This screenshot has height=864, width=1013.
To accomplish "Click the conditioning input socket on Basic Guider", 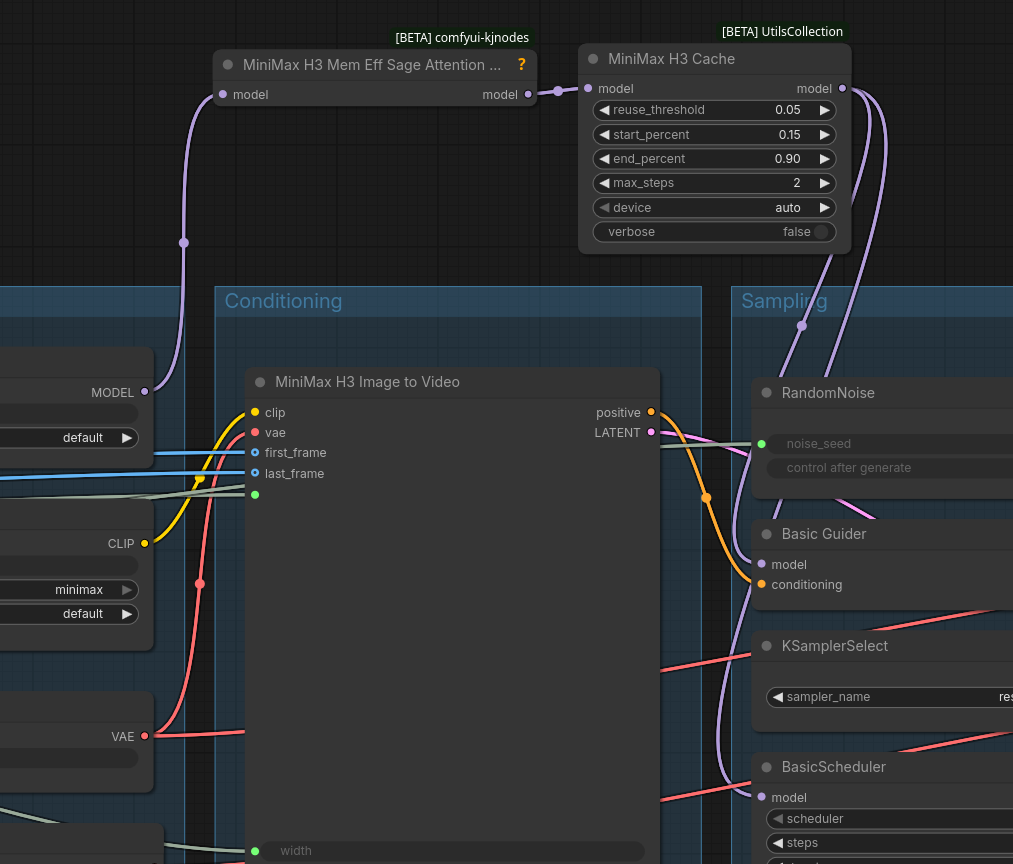I will (x=762, y=584).
